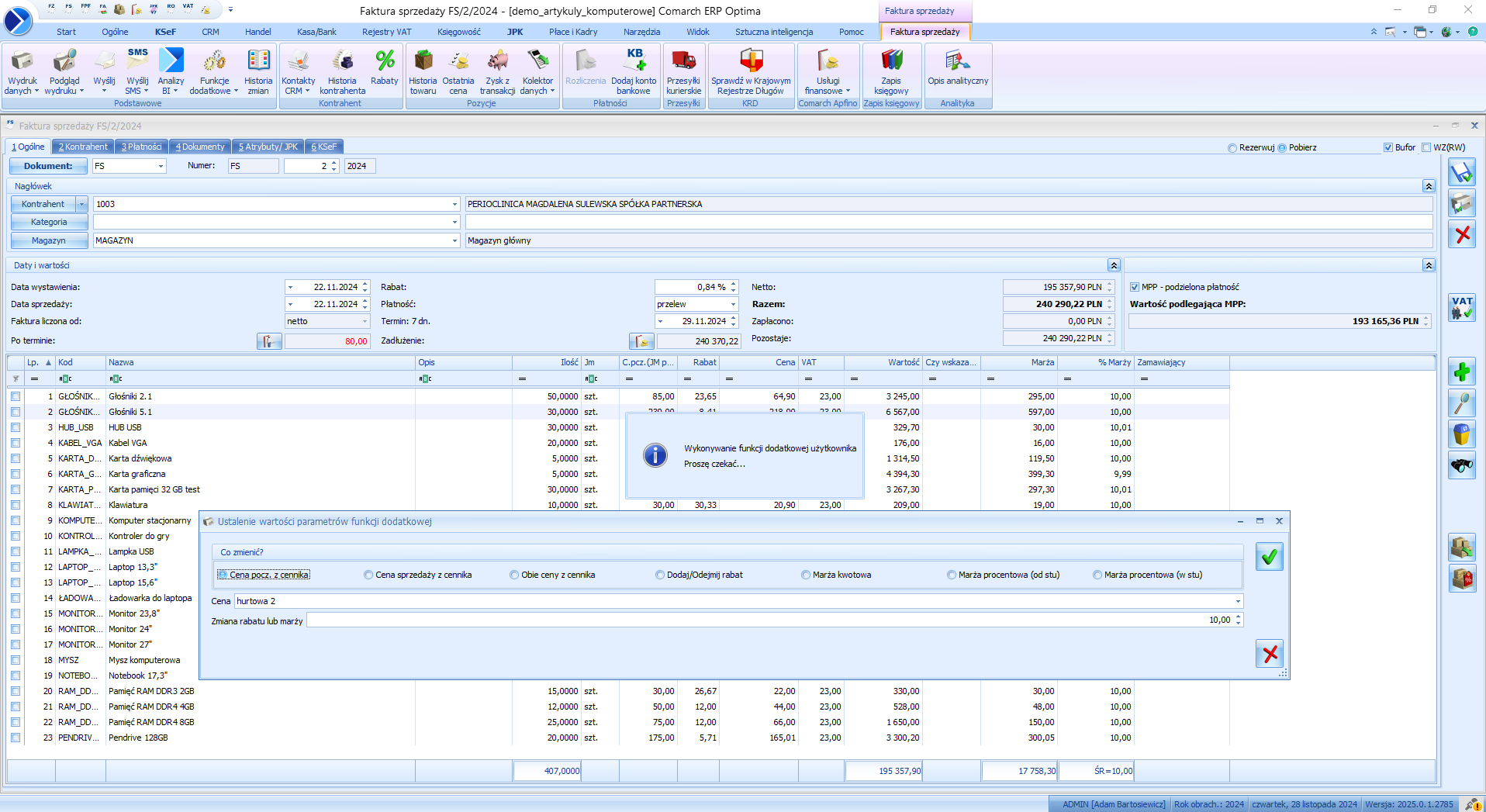Image resolution: width=1486 pixels, height=812 pixels.
Task: Open Kontakty CRM
Action: point(298,71)
